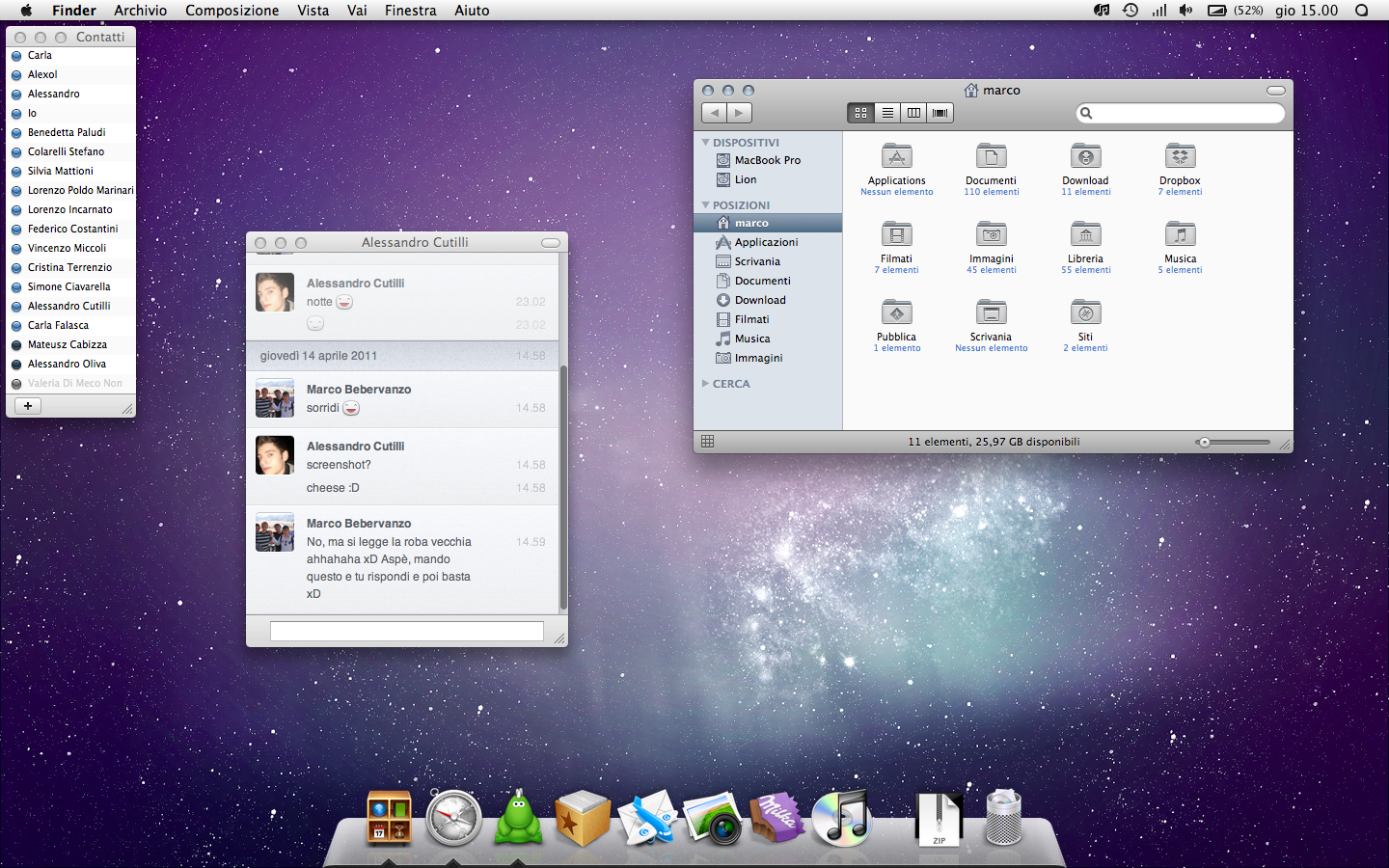Switch Finder window to list view
This screenshot has width=1389, height=868.
point(887,113)
